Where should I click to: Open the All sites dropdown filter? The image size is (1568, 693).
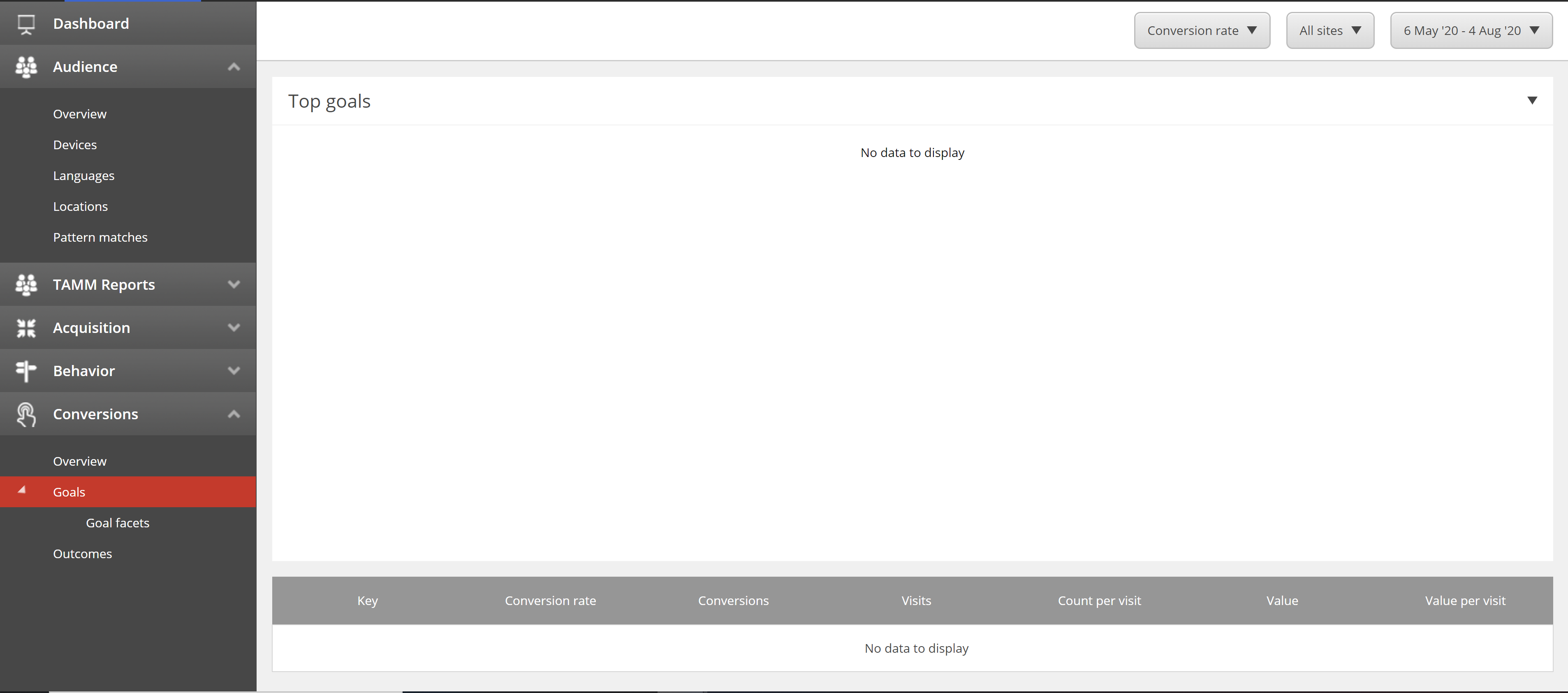pos(1329,30)
